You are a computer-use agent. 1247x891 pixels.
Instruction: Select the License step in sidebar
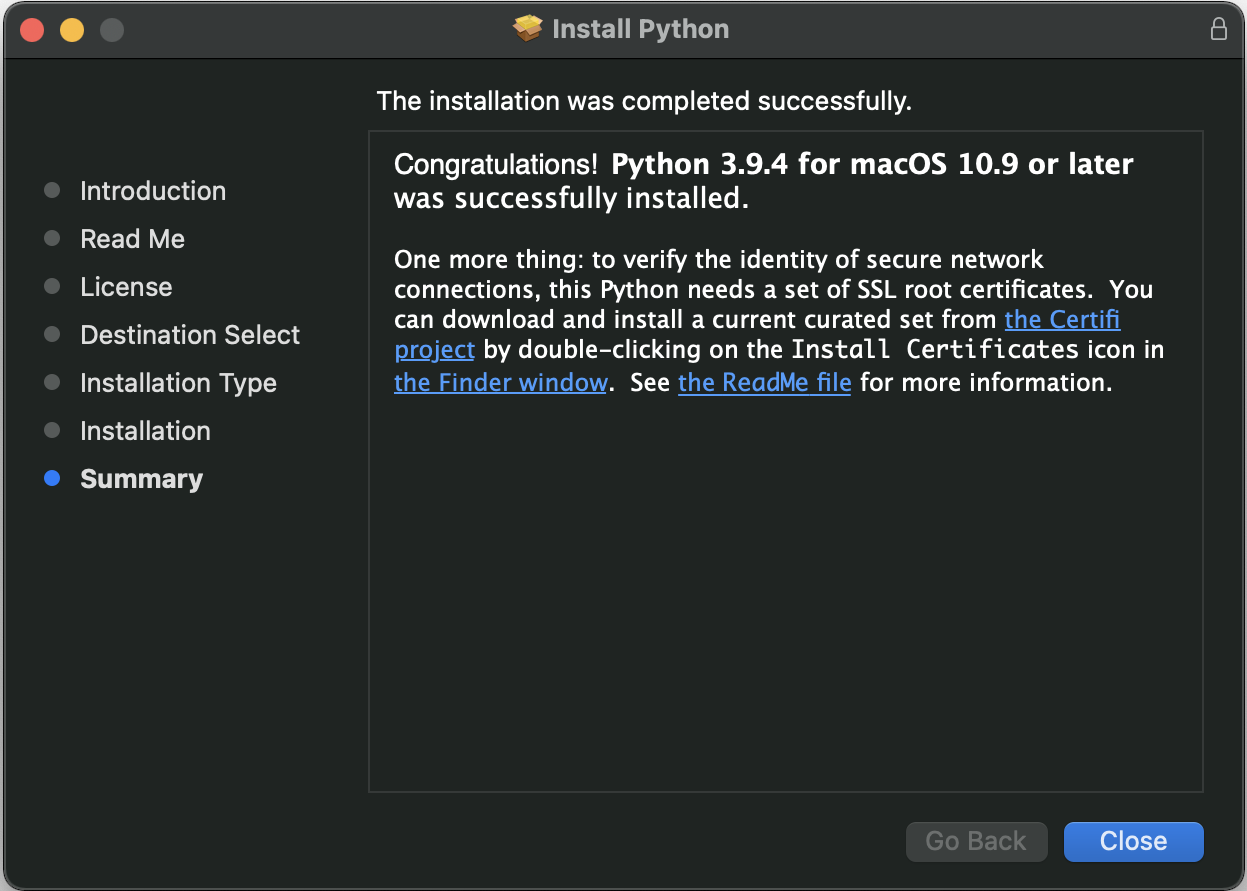[126, 287]
